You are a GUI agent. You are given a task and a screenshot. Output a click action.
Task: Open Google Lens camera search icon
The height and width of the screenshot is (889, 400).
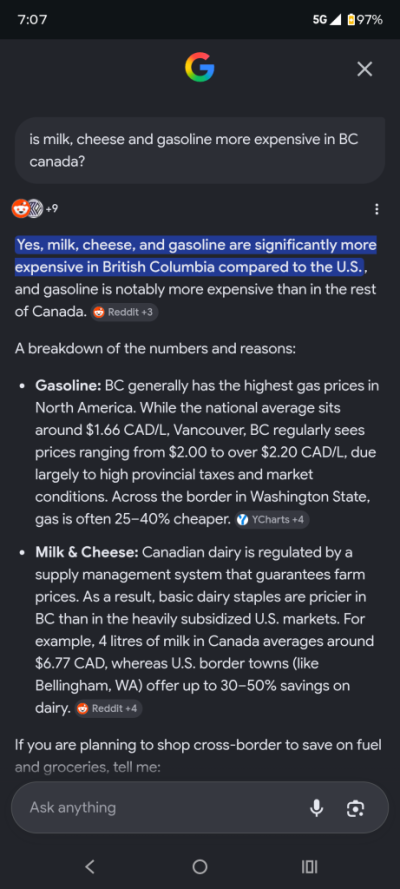coord(355,808)
